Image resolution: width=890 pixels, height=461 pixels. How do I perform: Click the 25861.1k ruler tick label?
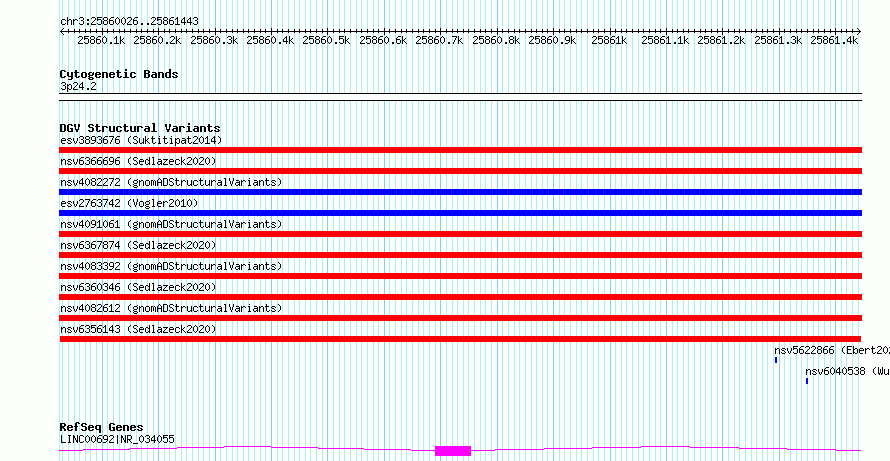(x=665, y=40)
